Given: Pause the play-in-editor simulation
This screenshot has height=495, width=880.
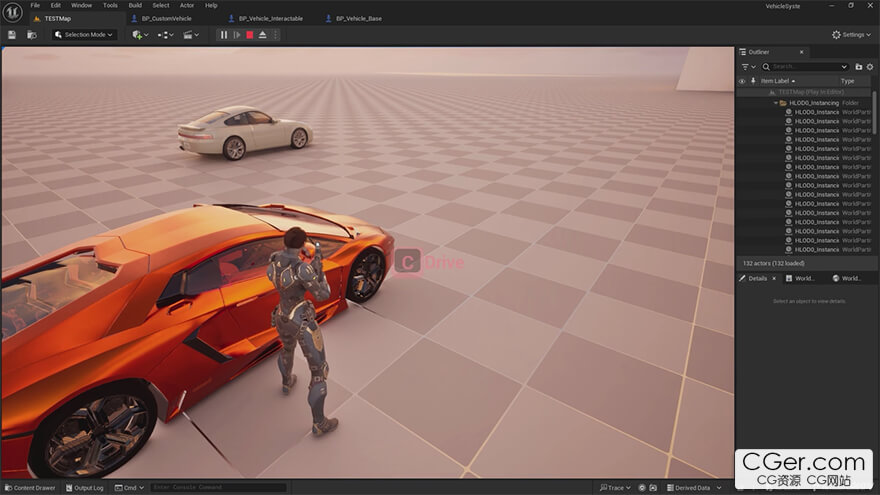Looking at the screenshot, I should click(224, 35).
